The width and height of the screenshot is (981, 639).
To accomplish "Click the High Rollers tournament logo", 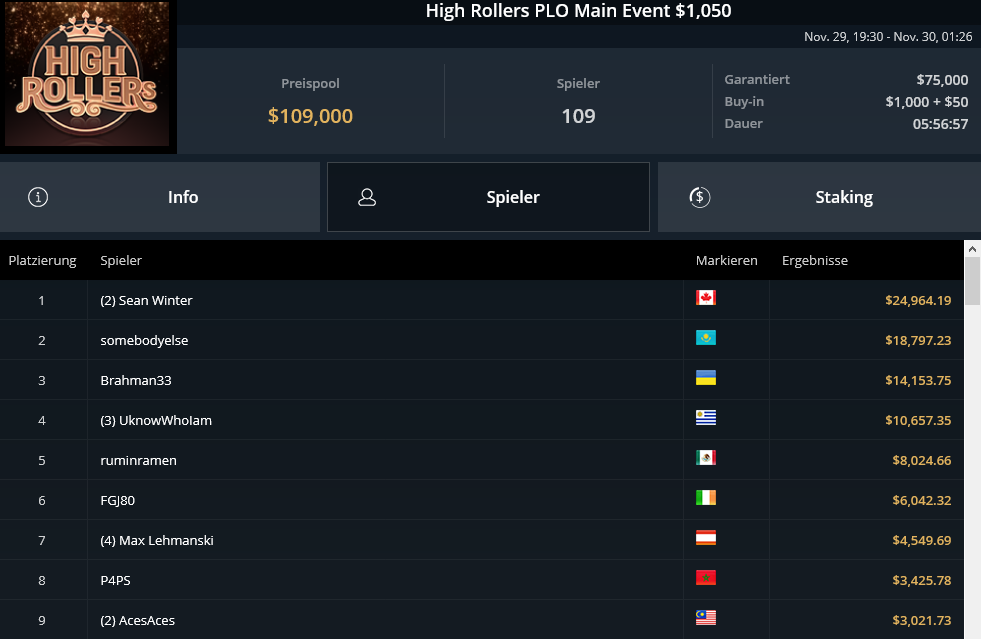I will (88, 77).
